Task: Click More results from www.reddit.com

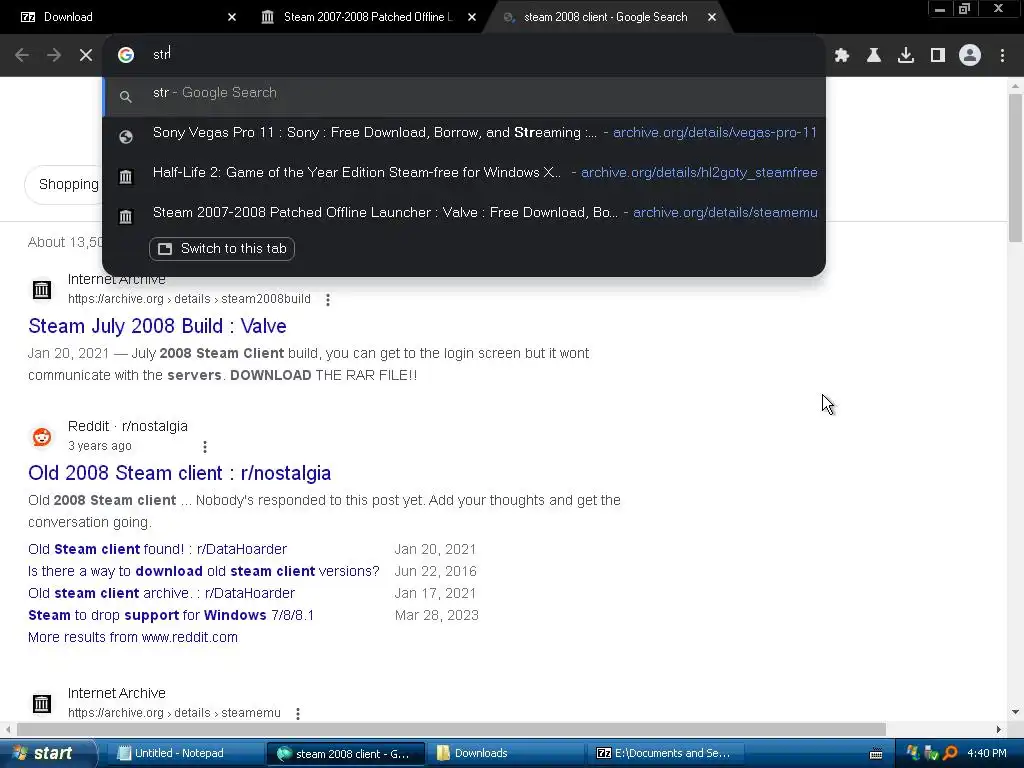Action: click(x=133, y=637)
